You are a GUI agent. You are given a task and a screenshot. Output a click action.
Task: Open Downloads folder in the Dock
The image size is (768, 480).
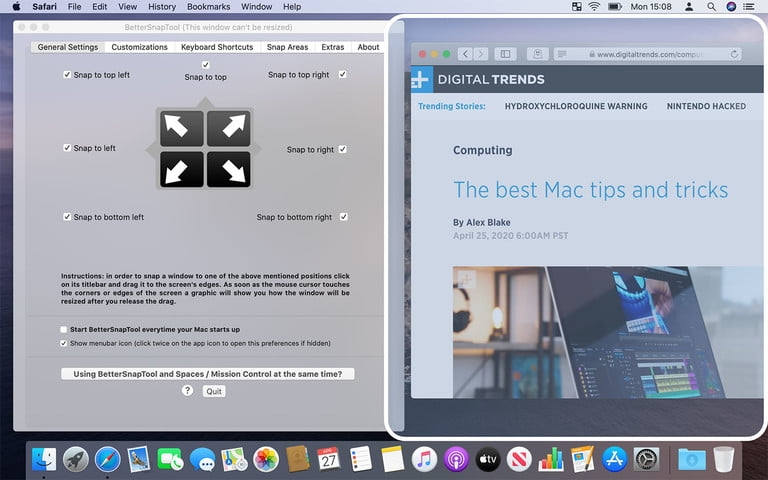pos(692,460)
